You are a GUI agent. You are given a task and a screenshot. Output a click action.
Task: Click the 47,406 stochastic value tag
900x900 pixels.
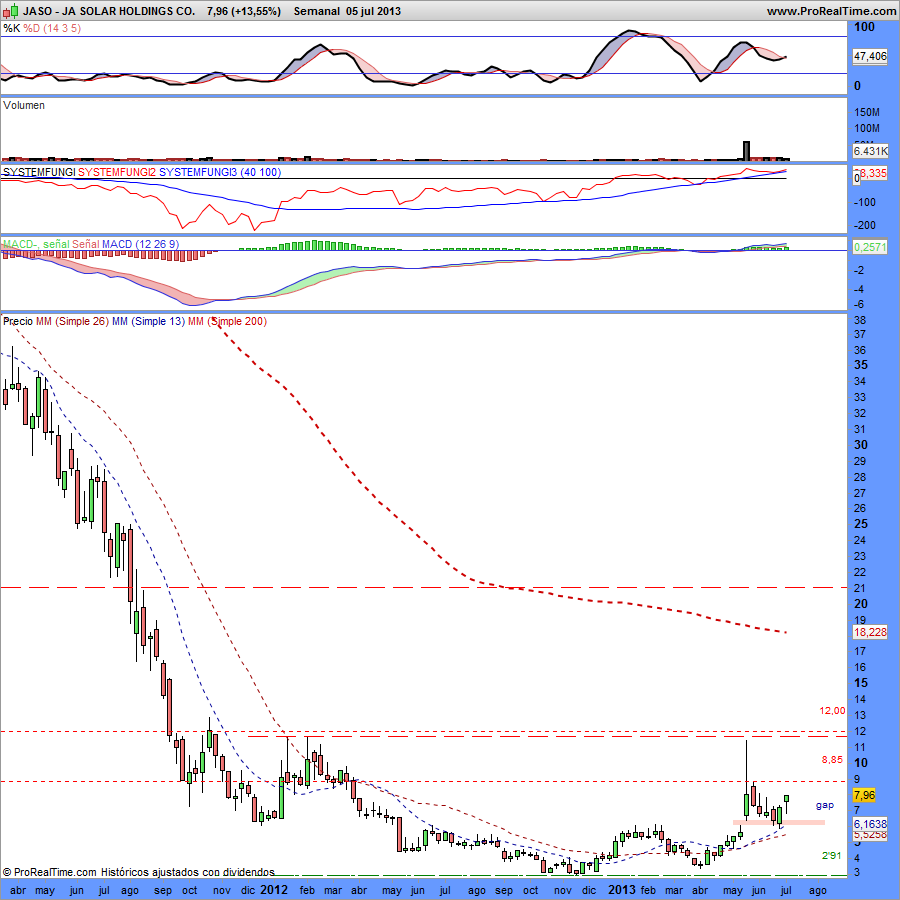[x=870, y=56]
